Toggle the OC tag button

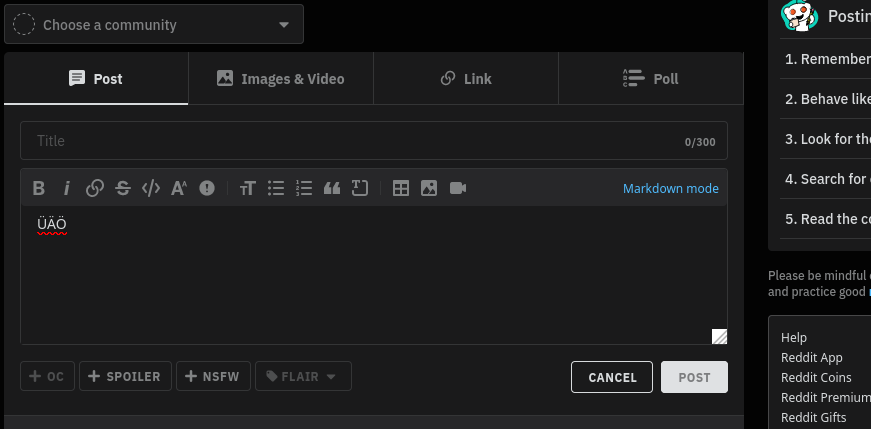(47, 376)
